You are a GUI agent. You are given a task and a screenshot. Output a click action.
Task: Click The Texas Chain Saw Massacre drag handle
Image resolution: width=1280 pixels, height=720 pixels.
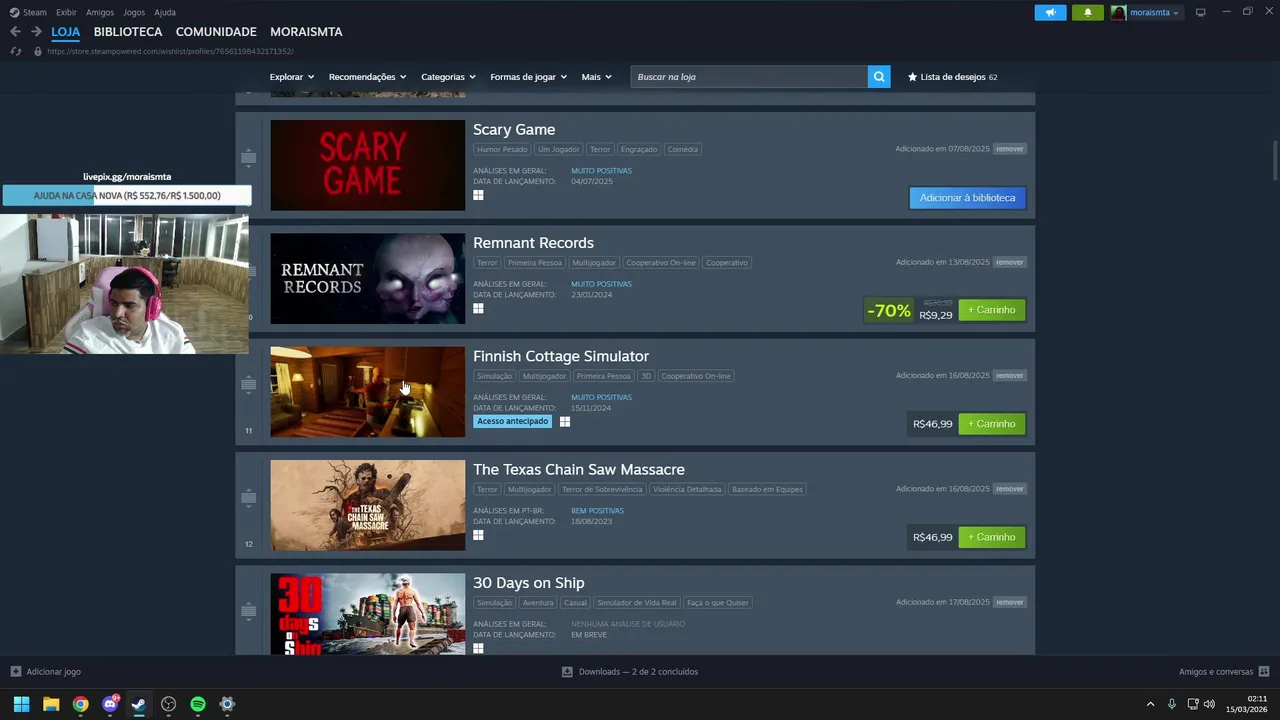tap(249, 498)
